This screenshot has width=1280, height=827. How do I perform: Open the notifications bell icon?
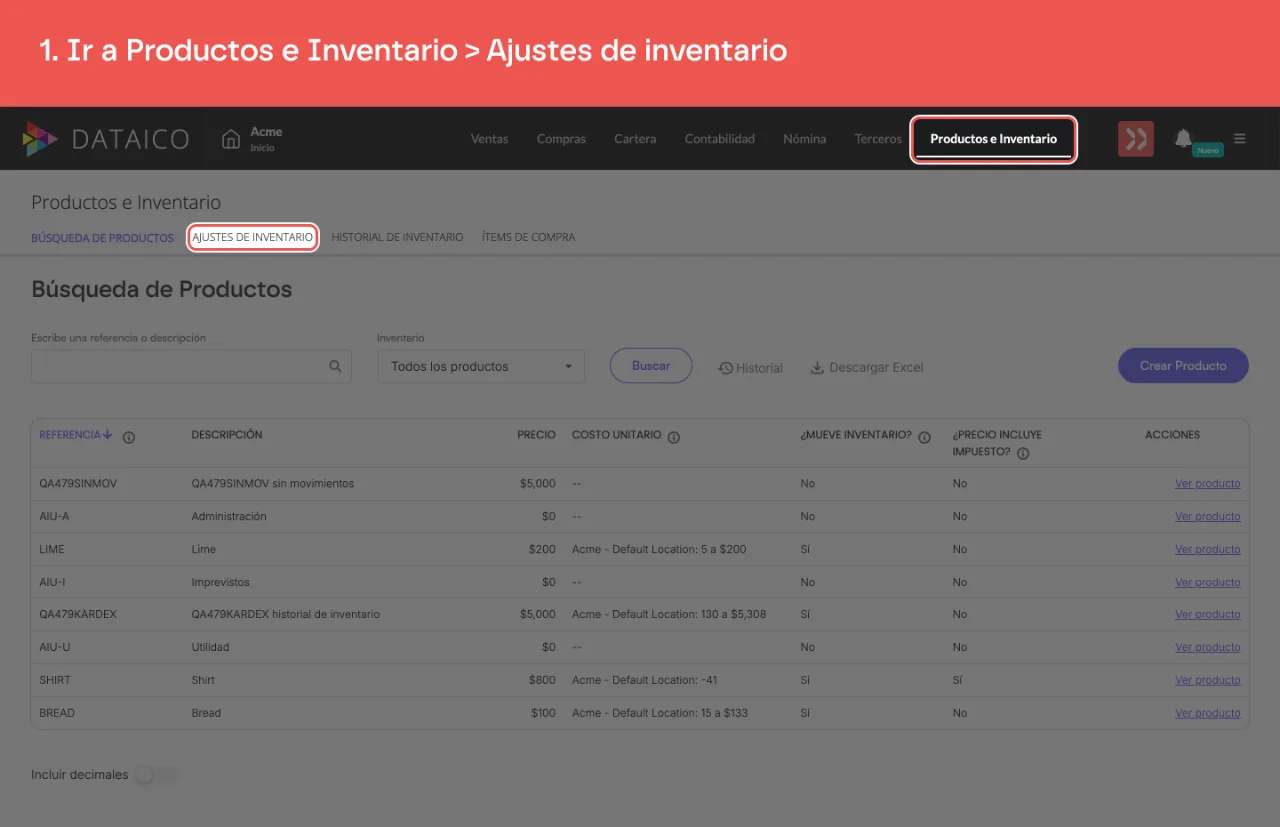pyautogui.click(x=1183, y=138)
